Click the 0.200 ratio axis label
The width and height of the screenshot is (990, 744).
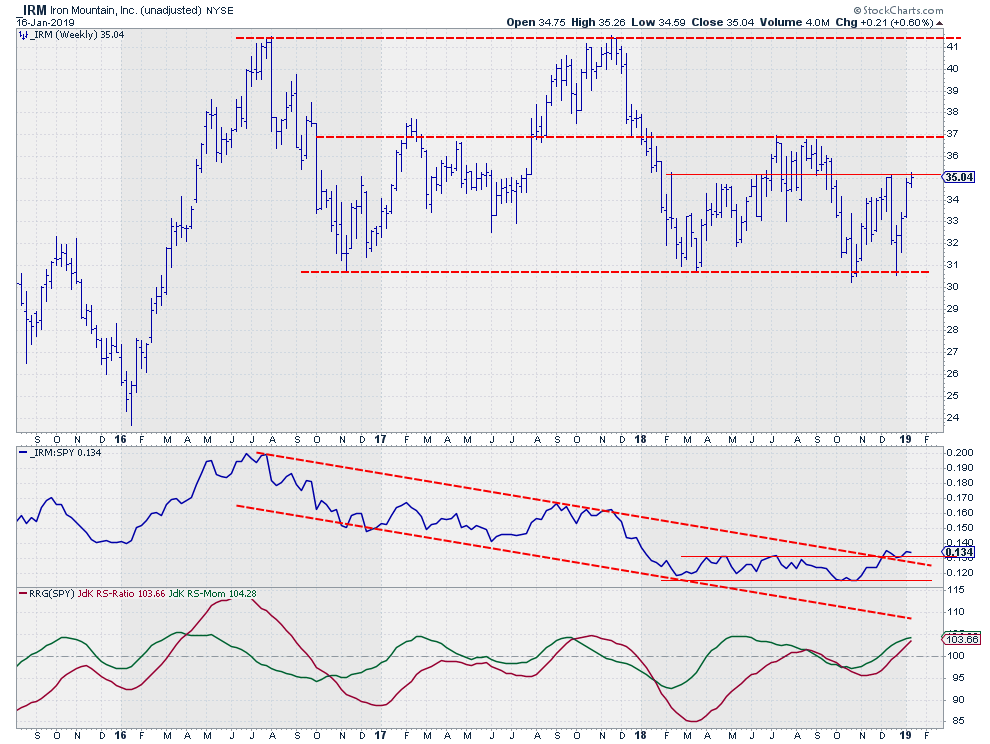pos(960,452)
